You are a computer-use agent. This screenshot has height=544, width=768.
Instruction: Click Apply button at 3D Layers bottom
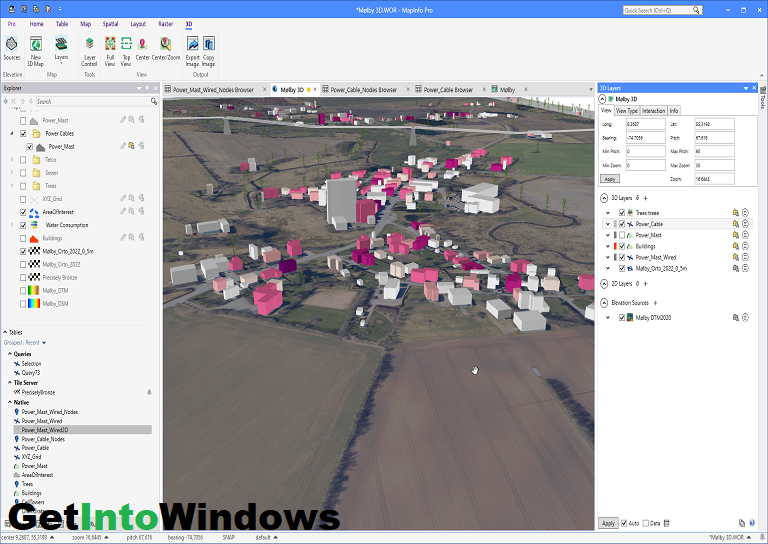point(608,523)
